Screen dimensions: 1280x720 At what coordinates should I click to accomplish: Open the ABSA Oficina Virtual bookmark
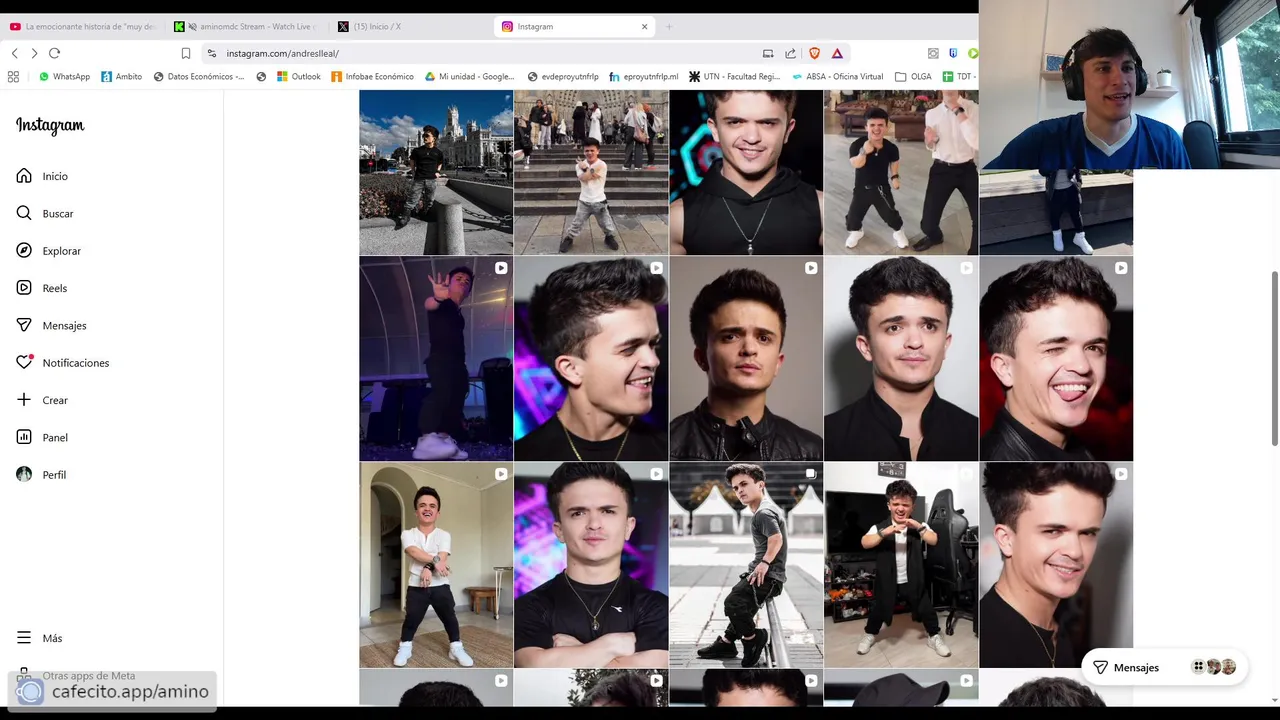click(838, 76)
